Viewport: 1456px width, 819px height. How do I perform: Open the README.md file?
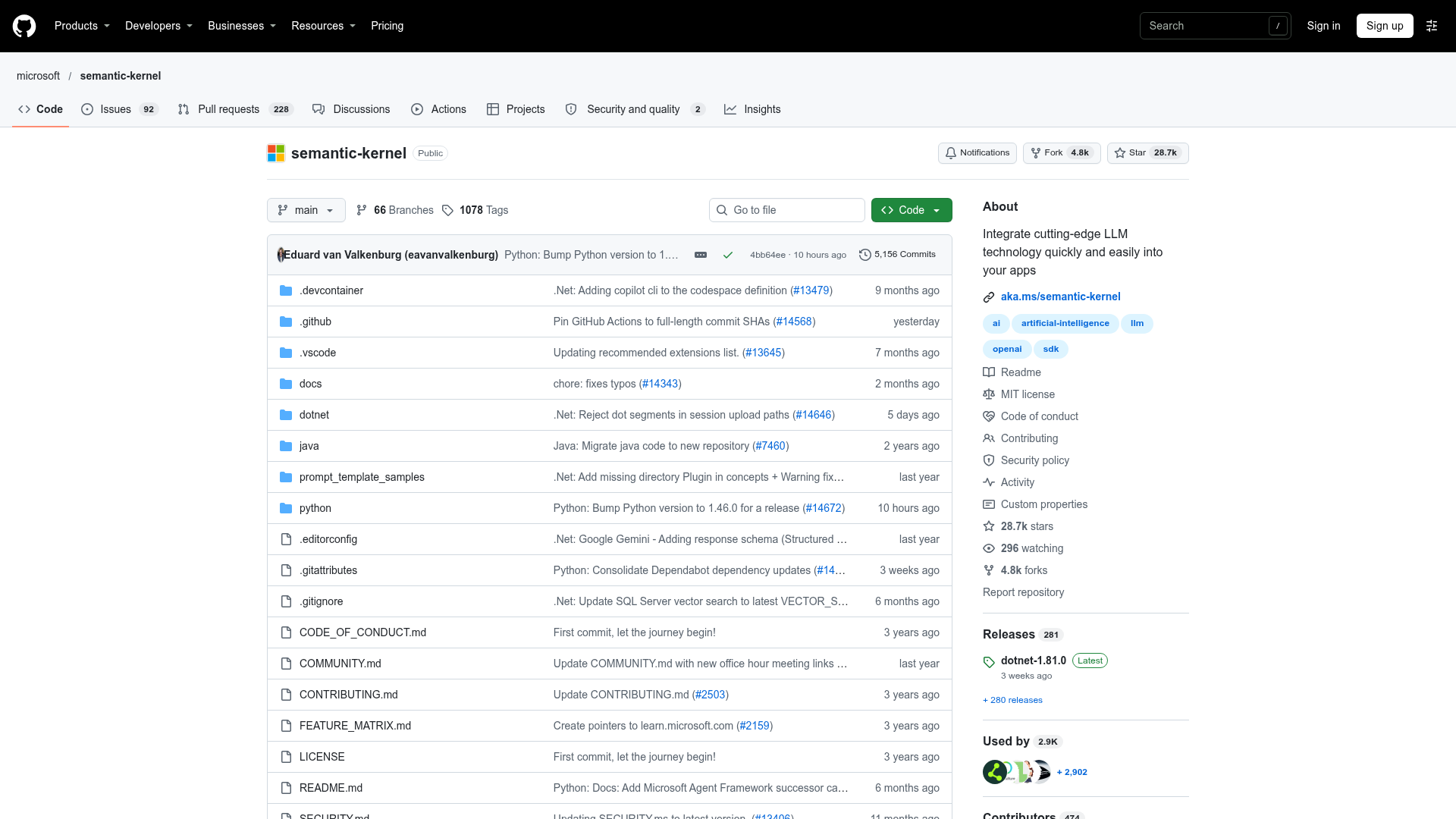click(331, 788)
